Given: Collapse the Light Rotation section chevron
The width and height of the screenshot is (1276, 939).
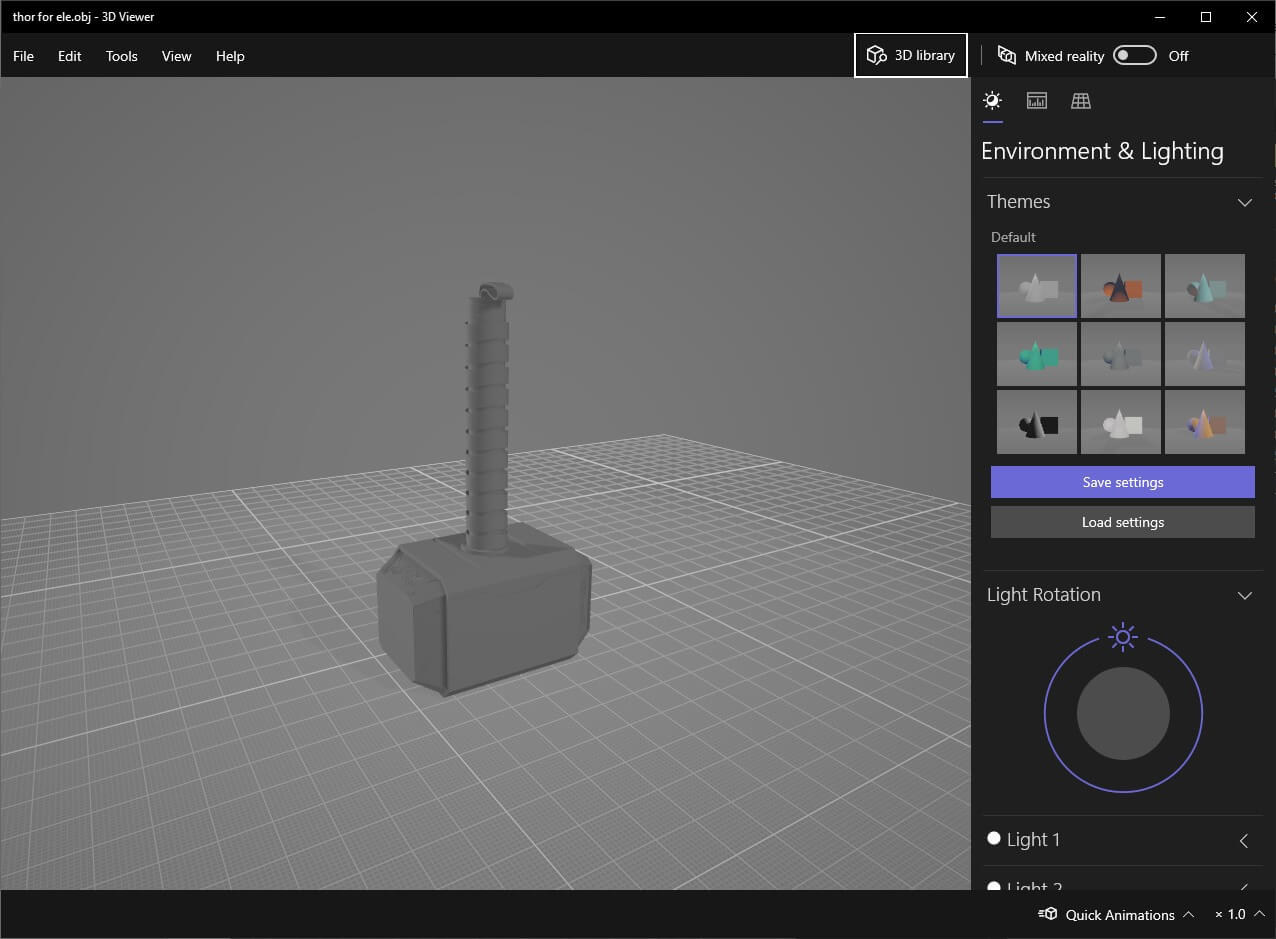Looking at the screenshot, I should (1244, 595).
